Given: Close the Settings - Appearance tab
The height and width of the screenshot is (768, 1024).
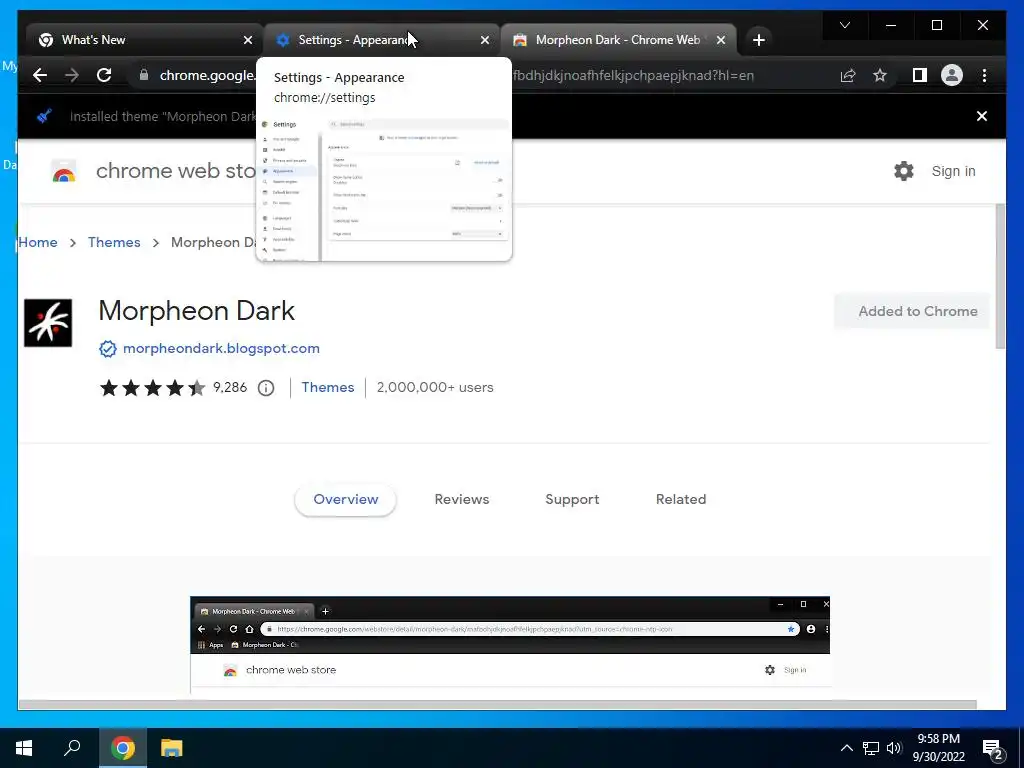Looking at the screenshot, I should click(485, 40).
